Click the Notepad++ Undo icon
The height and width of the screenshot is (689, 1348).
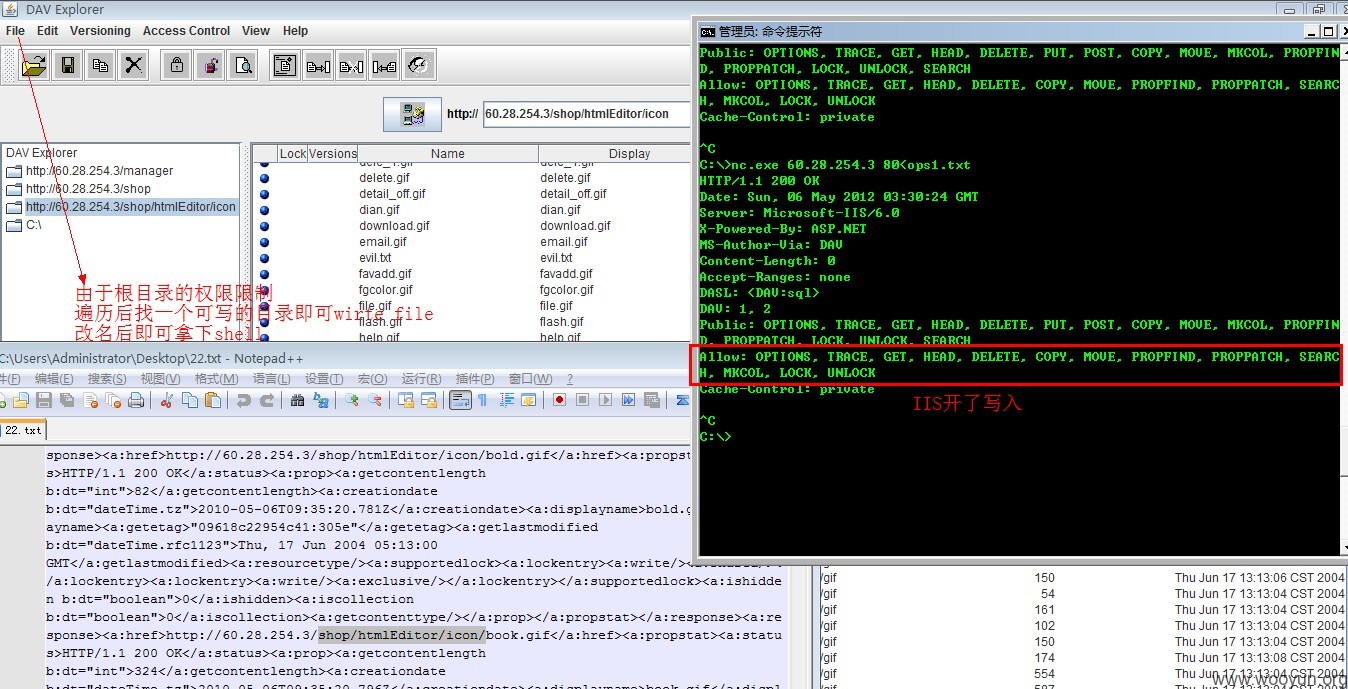[x=243, y=400]
